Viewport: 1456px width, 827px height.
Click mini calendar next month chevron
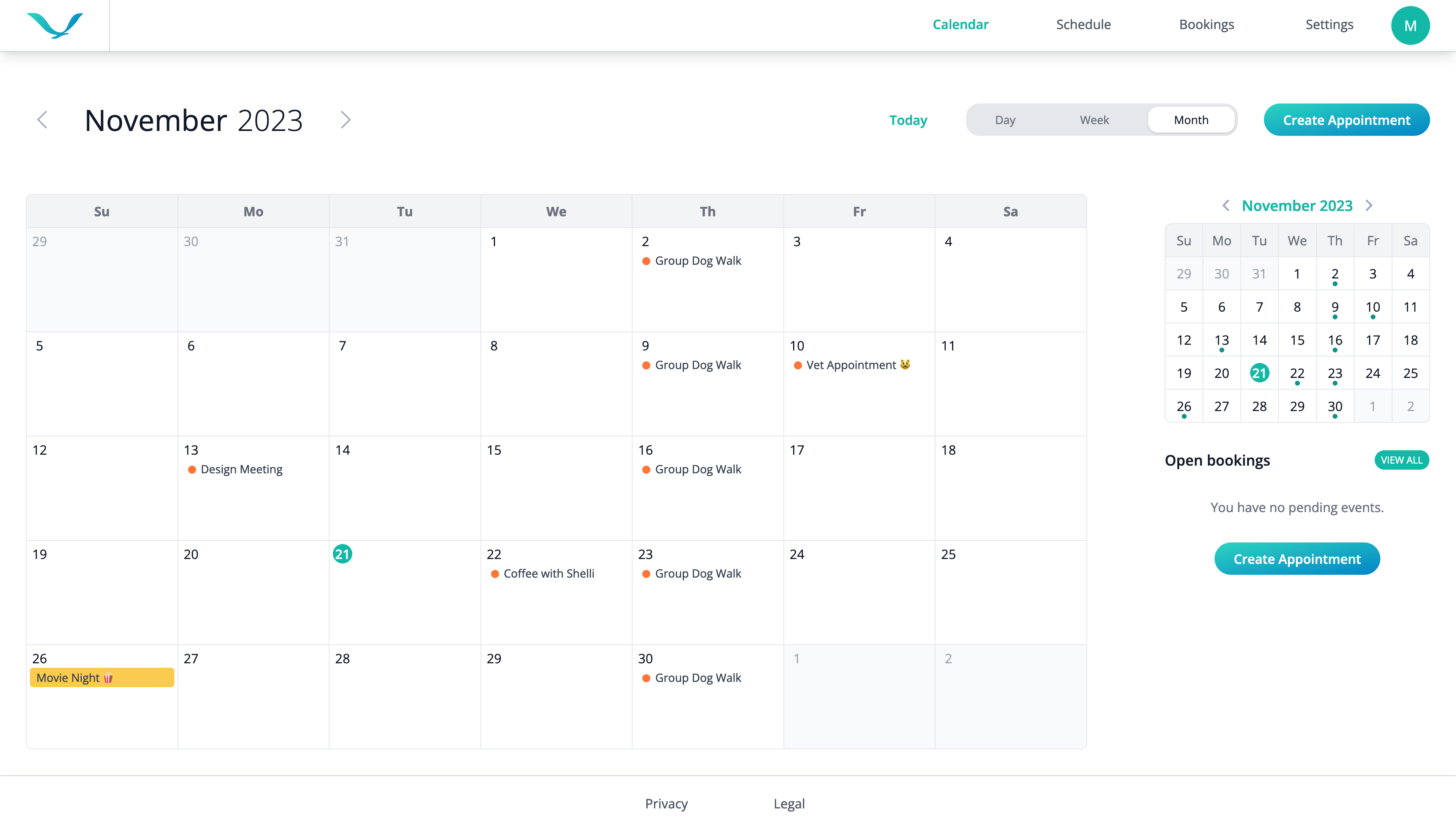click(1369, 206)
